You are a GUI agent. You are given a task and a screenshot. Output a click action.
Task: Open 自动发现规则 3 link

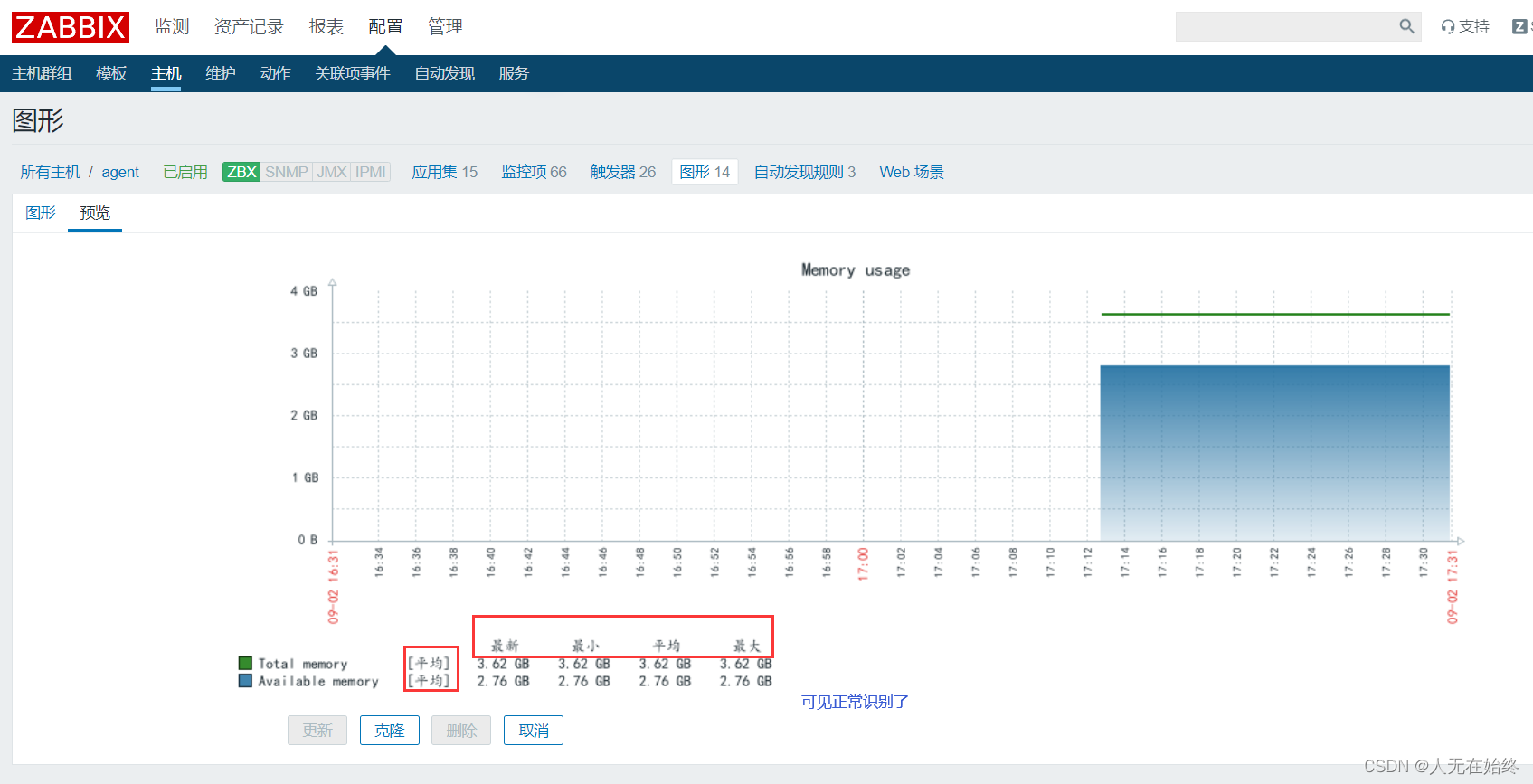805,172
